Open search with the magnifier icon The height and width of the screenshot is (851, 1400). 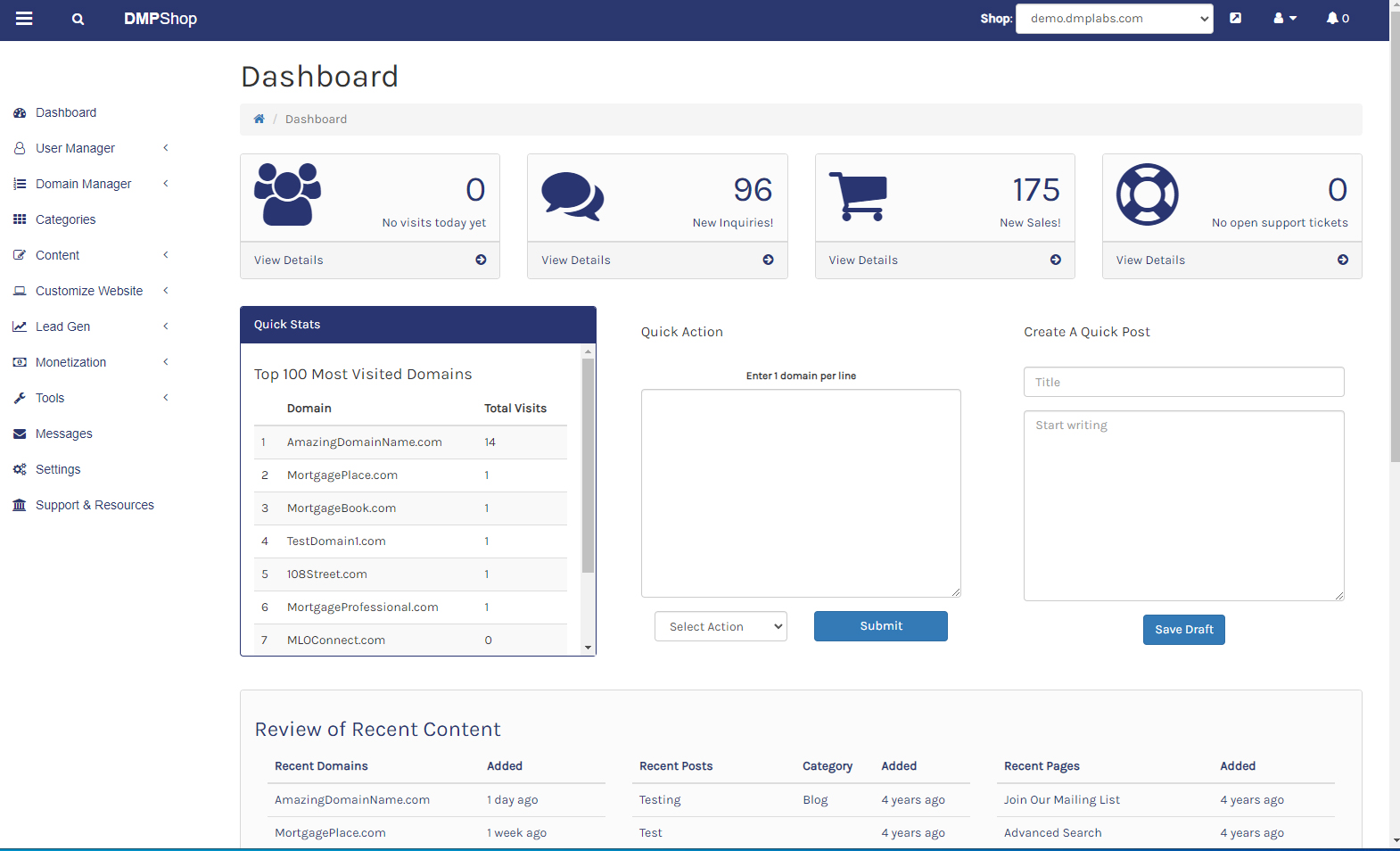point(78,19)
